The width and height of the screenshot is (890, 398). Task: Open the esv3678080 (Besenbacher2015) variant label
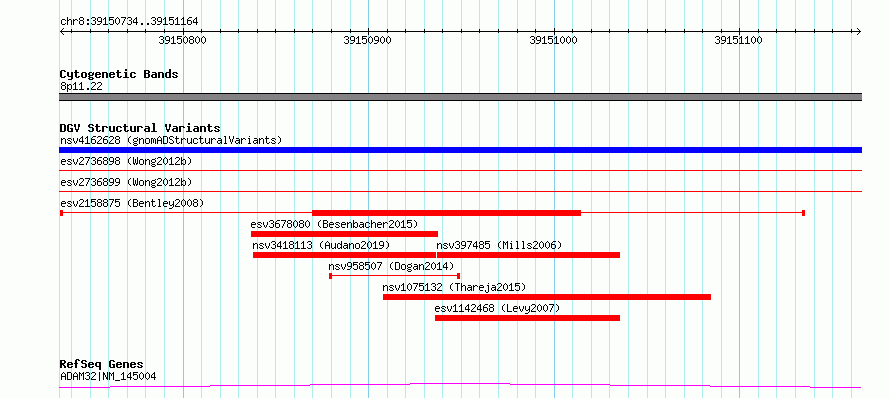(x=334, y=224)
